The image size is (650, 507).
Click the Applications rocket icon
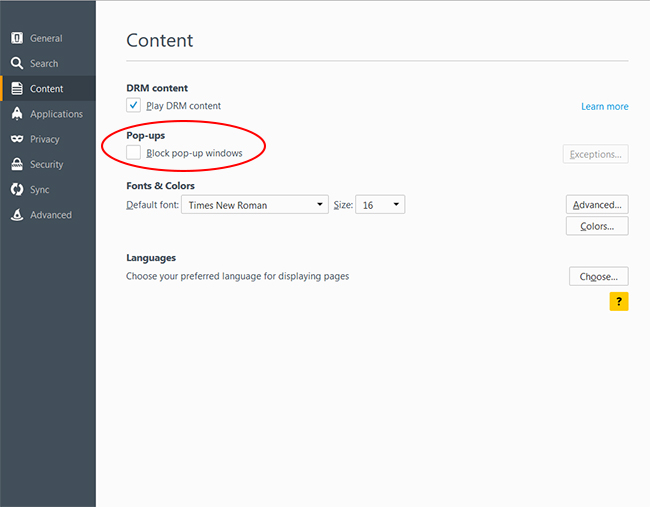tap(17, 114)
